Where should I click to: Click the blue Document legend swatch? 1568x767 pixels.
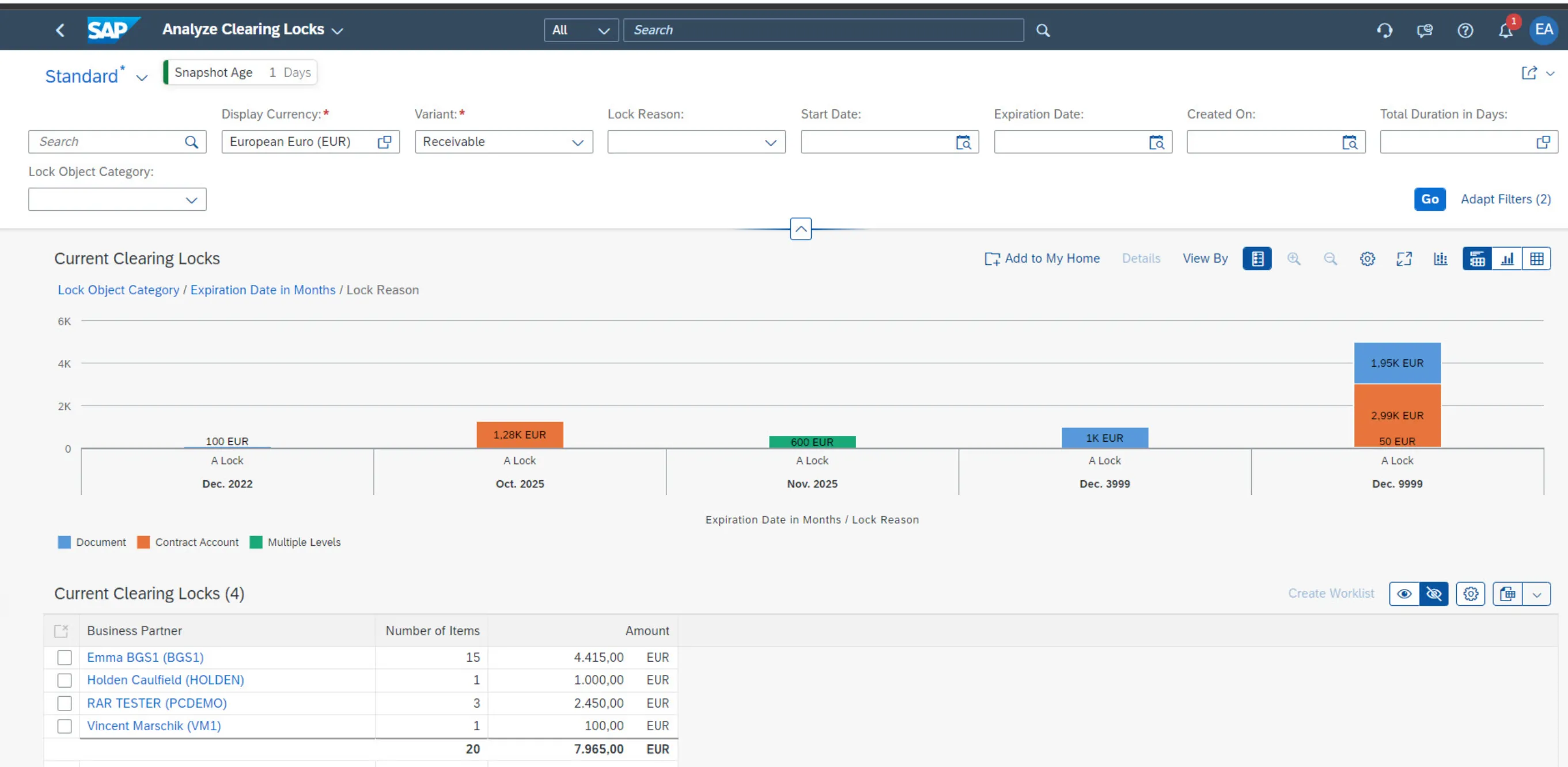64,542
